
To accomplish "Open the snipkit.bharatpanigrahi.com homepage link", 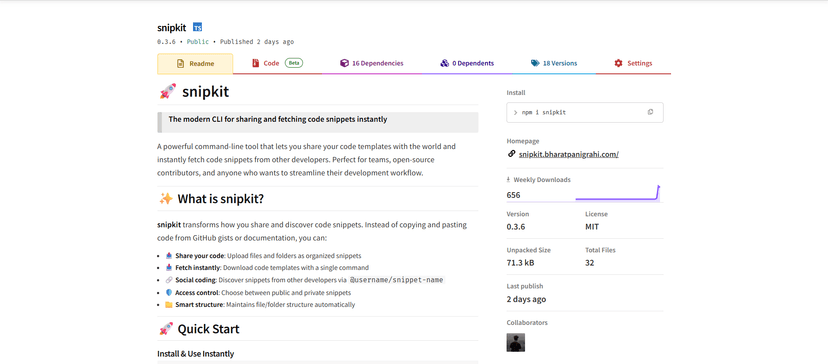I will click(x=569, y=154).
